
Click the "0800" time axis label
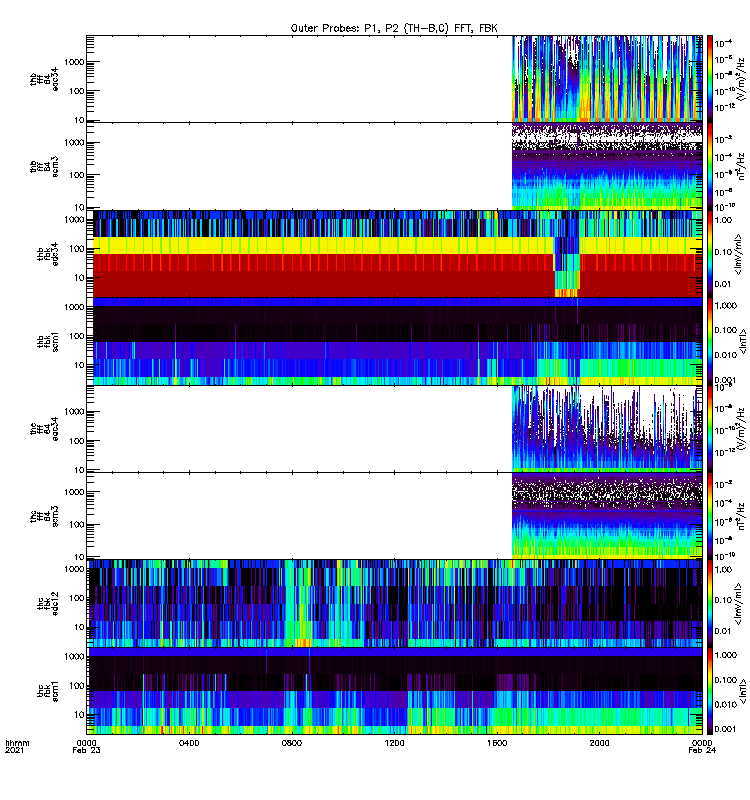point(291,743)
